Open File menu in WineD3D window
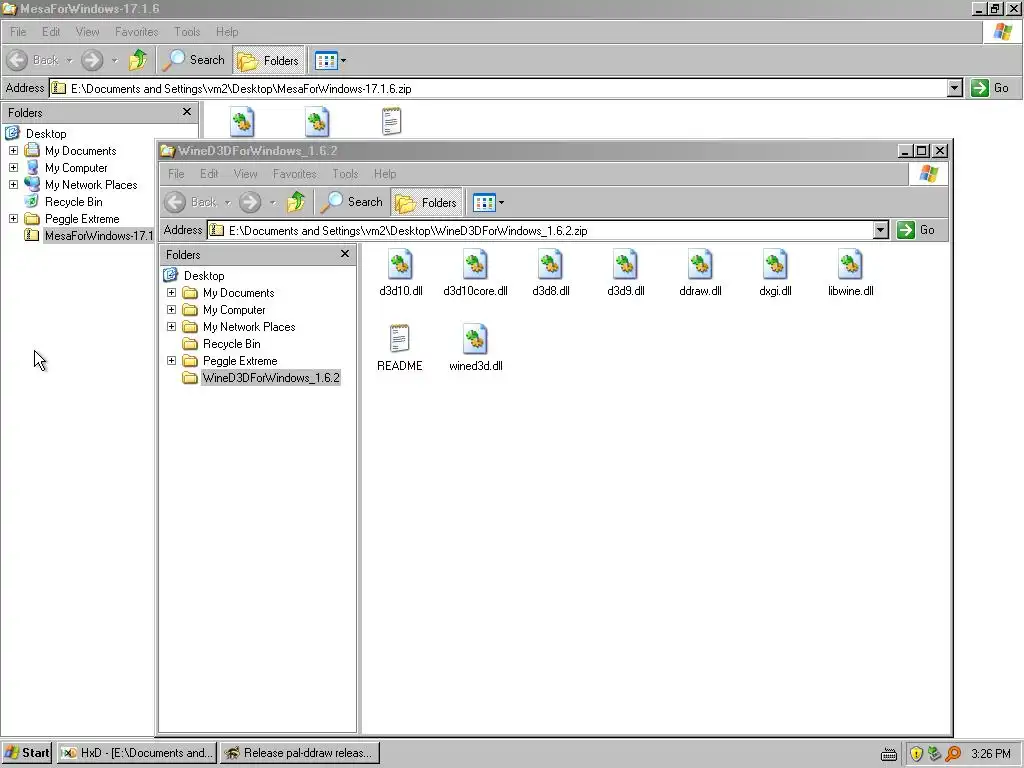1024x768 pixels. (x=176, y=174)
